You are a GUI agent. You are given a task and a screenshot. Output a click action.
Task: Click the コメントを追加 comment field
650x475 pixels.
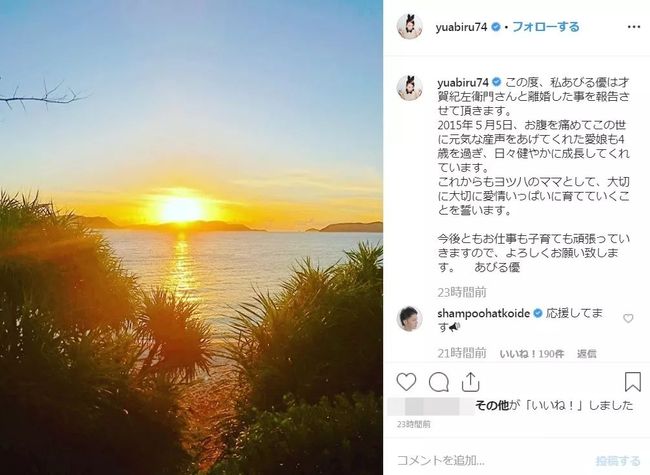pyautogui.click(x=491, y=460)
